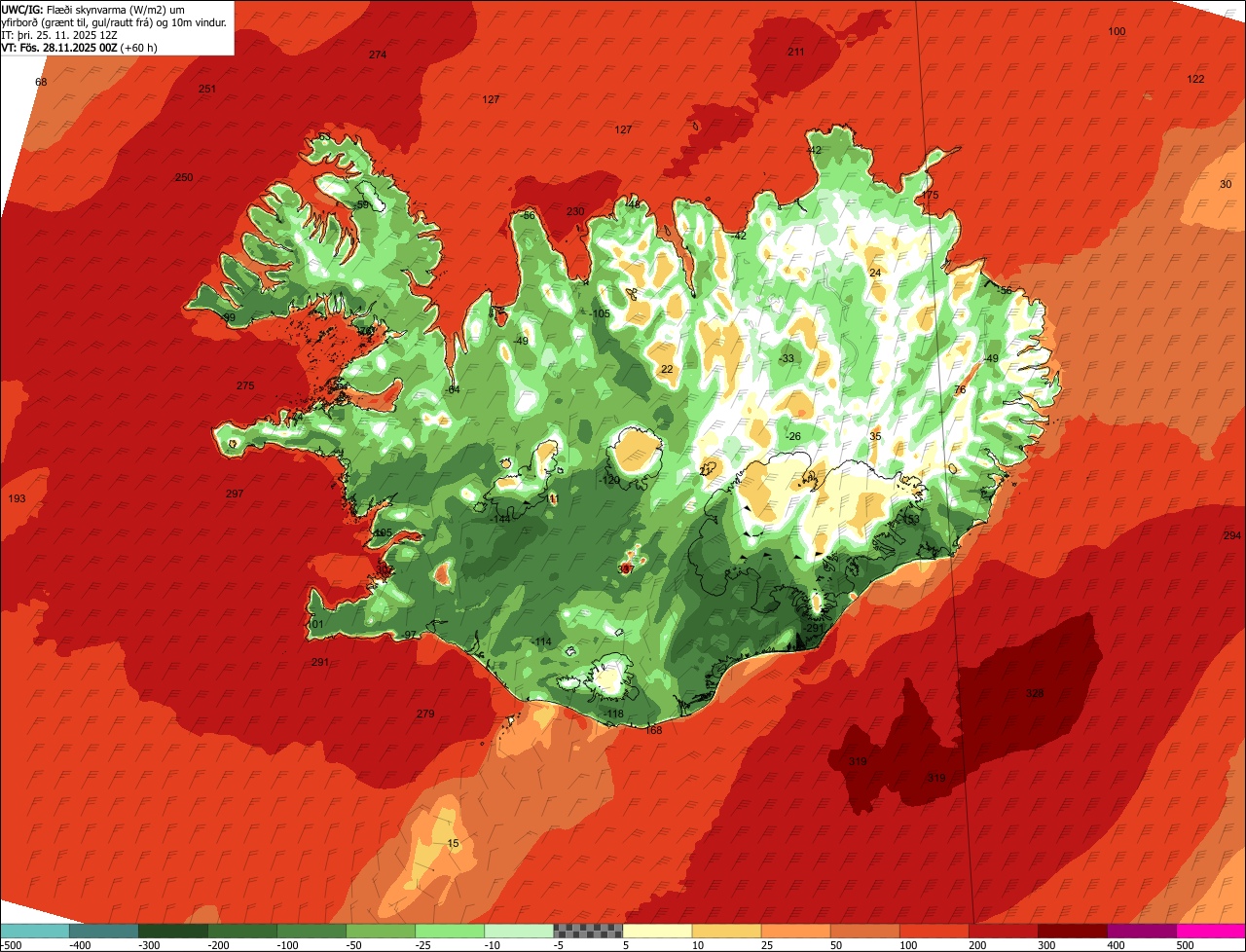Click the magenta legend swatch right of 500

pos(1211,930)
